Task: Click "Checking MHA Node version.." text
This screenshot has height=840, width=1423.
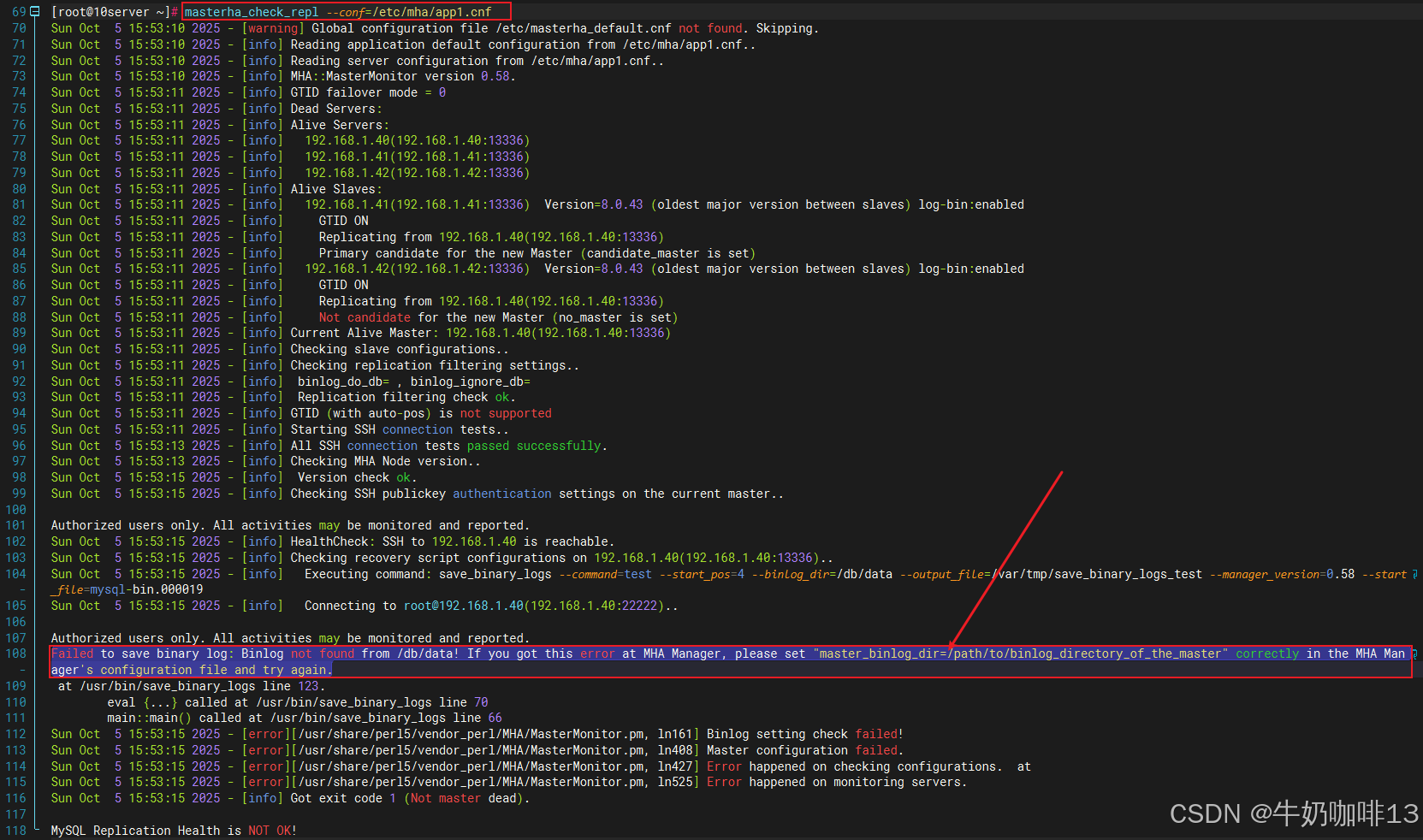Action: [x=385, y=461]
